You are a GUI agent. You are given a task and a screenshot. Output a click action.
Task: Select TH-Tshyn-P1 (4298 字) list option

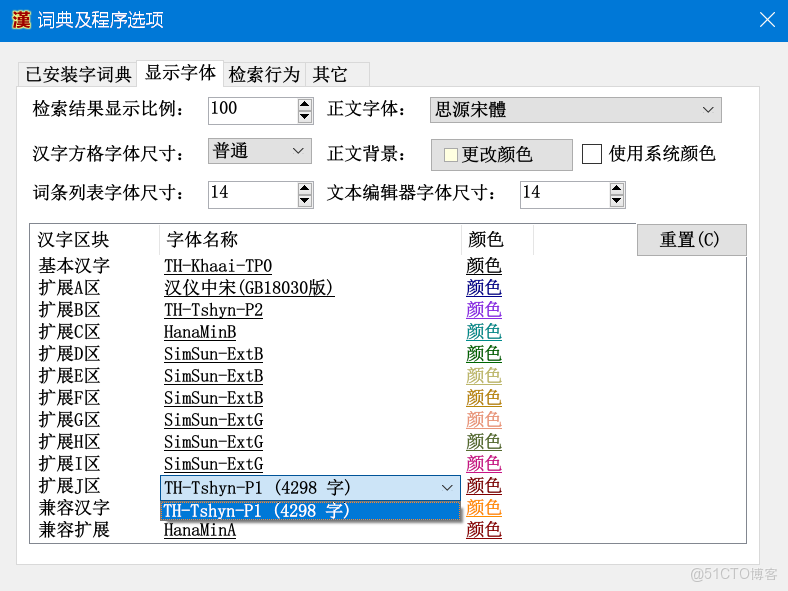[x=310, y=511]
